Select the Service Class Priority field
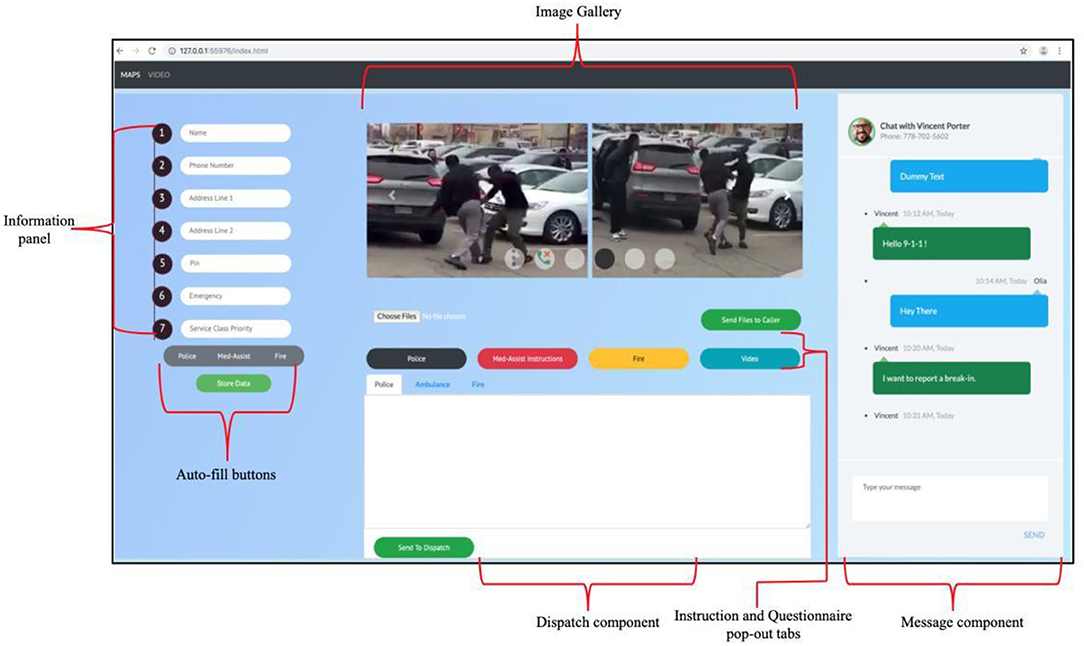Viewport: 1084px width, 646px height. [235, 329]
